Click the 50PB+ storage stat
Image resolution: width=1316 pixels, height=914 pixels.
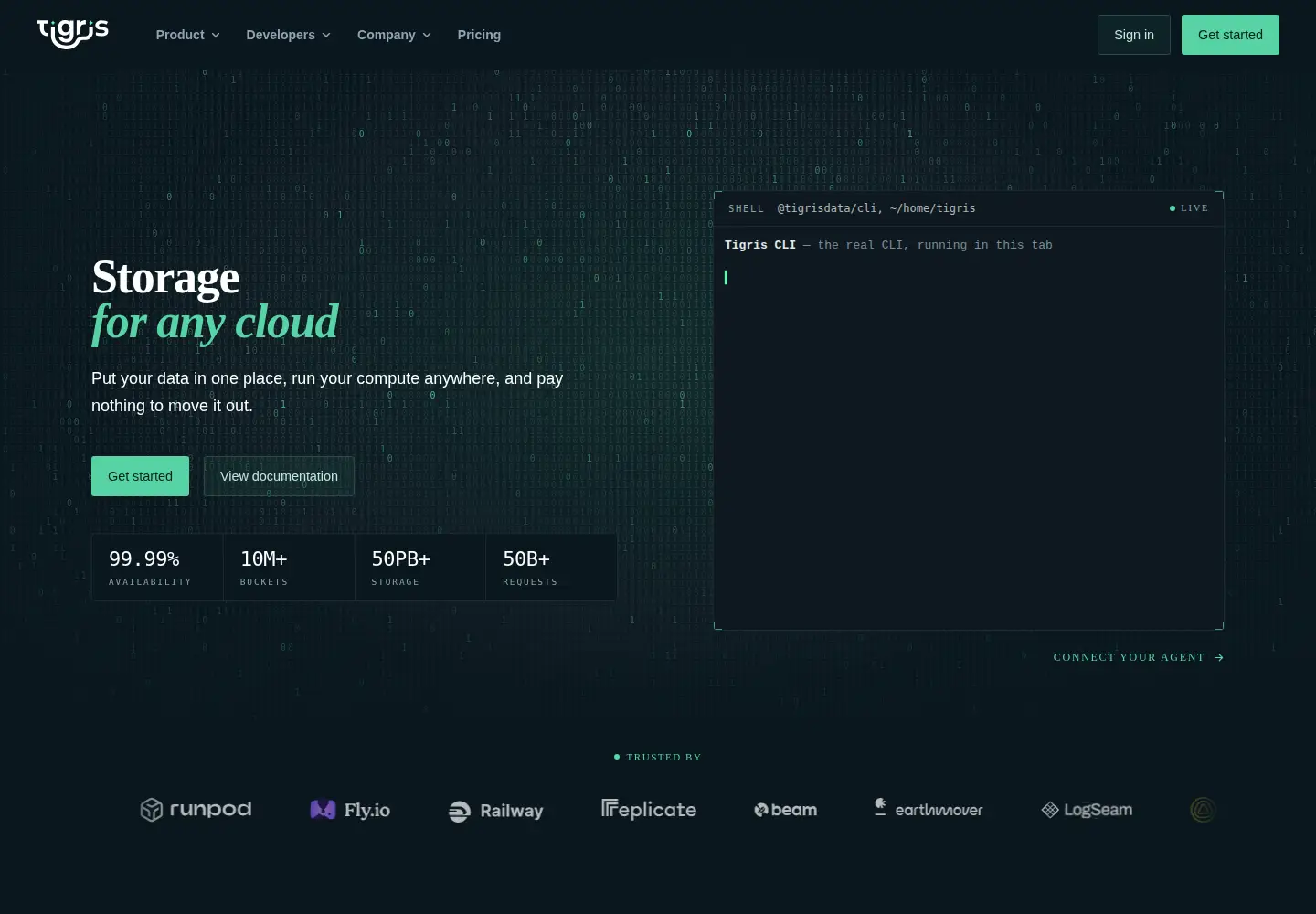pyautogui.click(x=420, y=568)
